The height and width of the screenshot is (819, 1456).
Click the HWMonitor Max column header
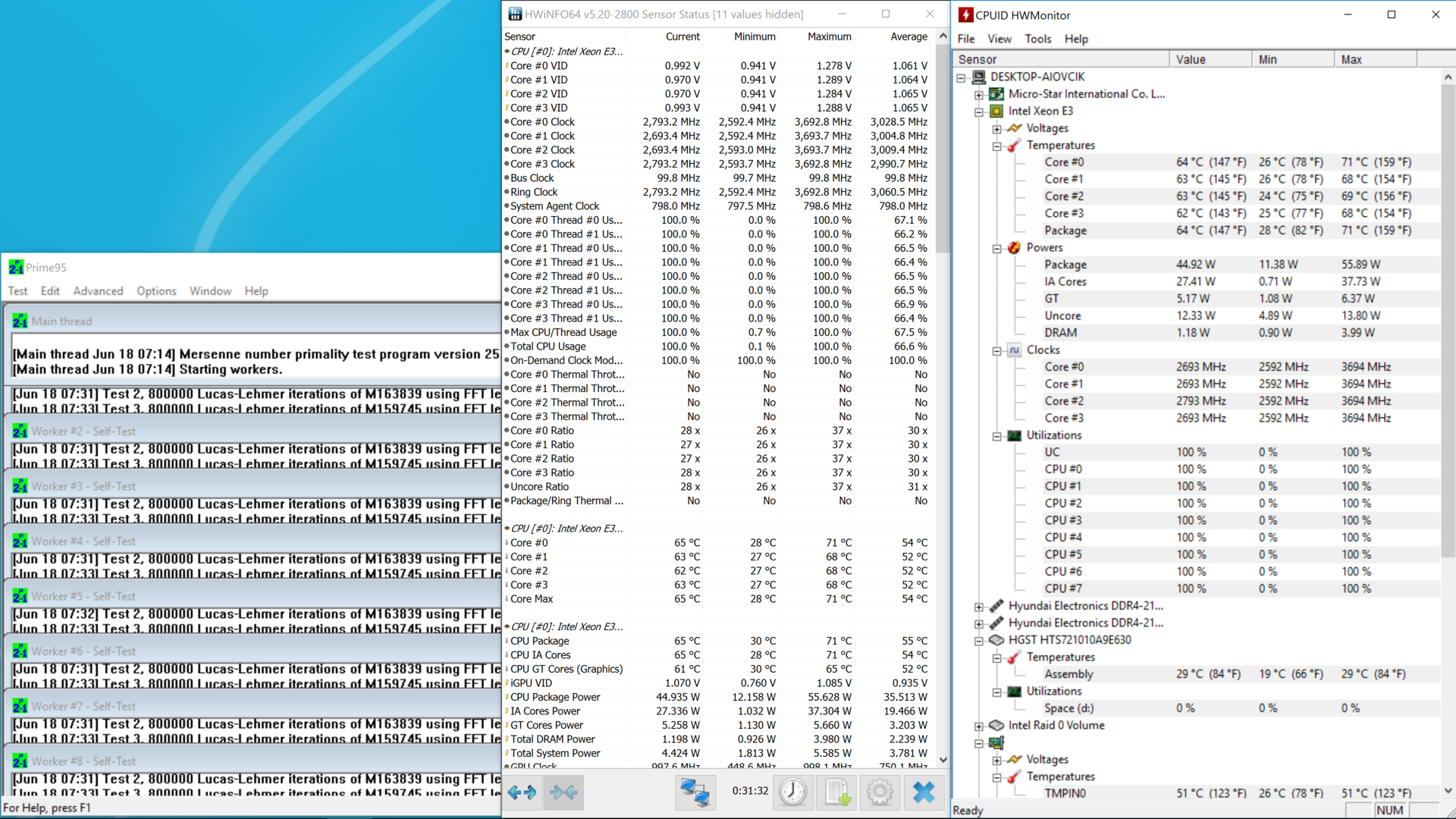point(1375,59)
